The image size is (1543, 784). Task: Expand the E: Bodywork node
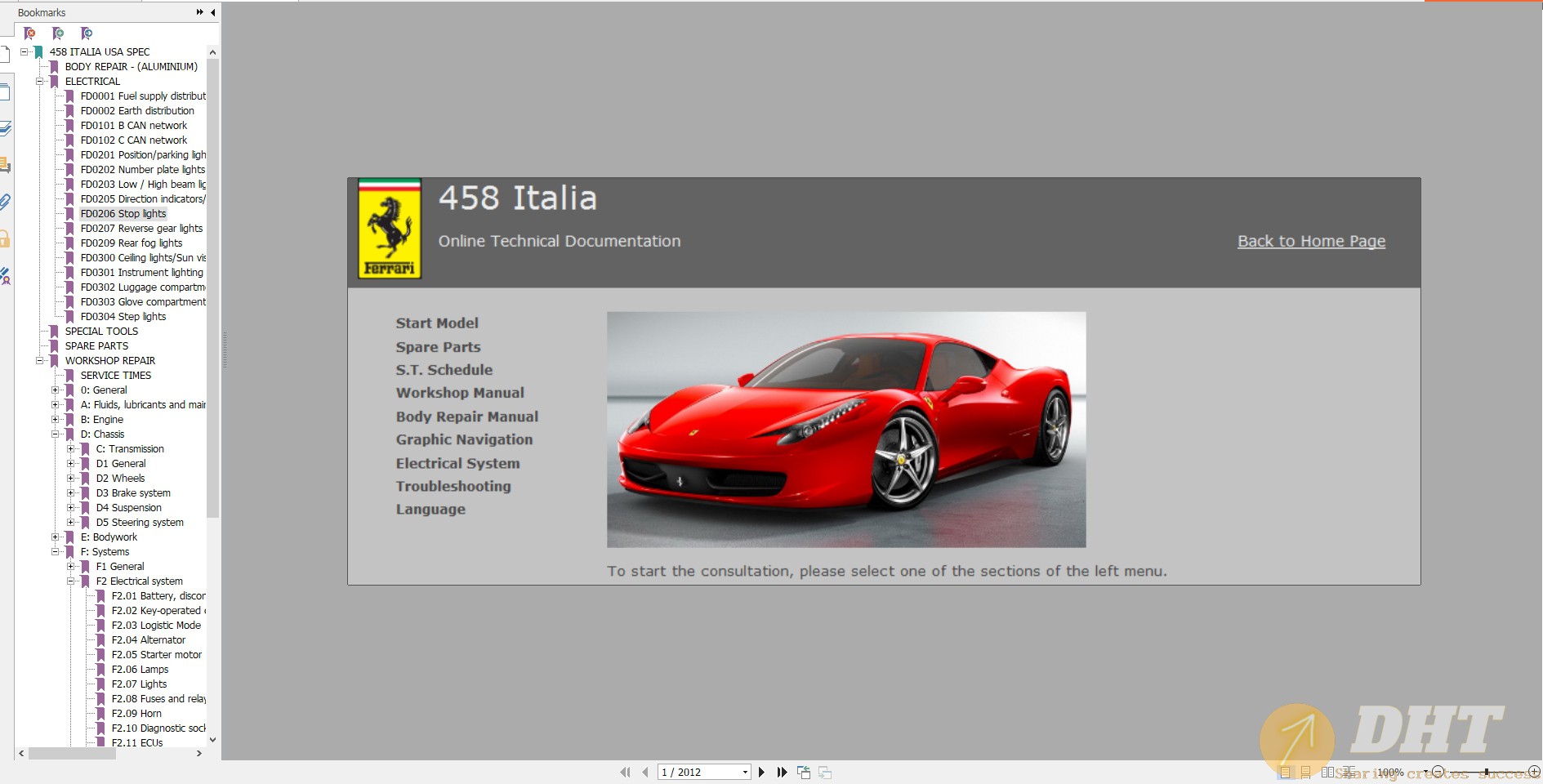coord(55,537)
